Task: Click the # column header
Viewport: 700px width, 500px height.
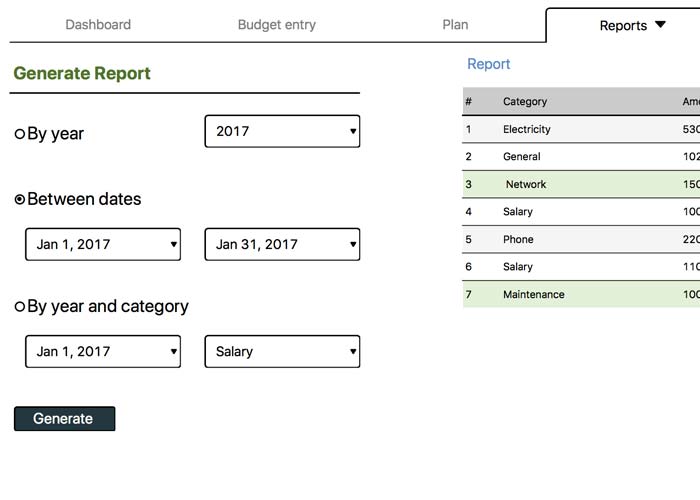Action: coord(468,101)
